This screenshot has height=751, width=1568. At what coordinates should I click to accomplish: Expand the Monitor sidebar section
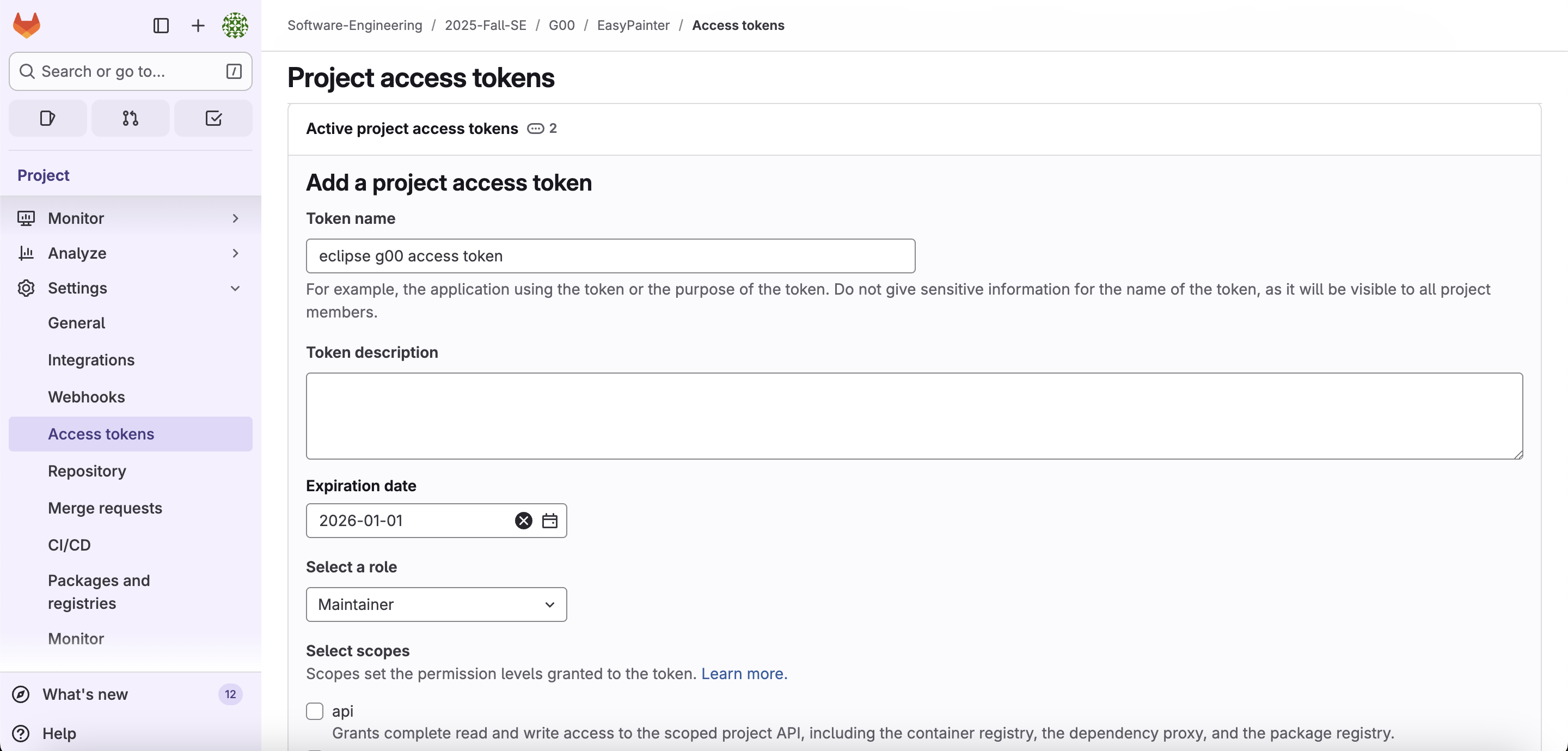(130, 218)
